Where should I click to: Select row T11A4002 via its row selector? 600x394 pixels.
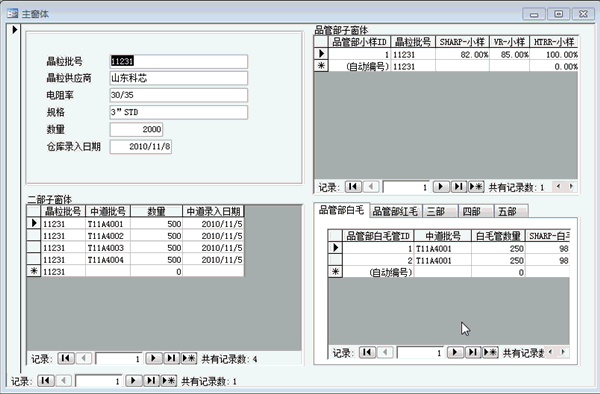pyautogui.click(x=34, y=236)
